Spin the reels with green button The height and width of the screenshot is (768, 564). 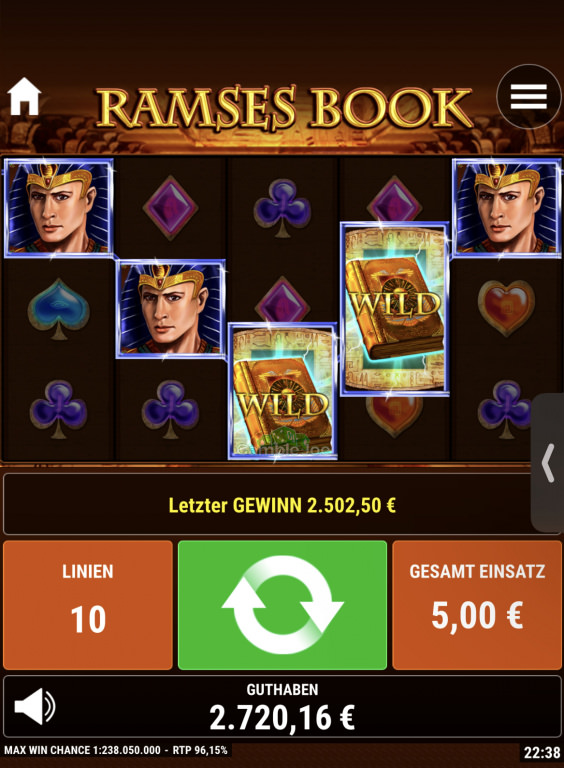coord(282,605)
